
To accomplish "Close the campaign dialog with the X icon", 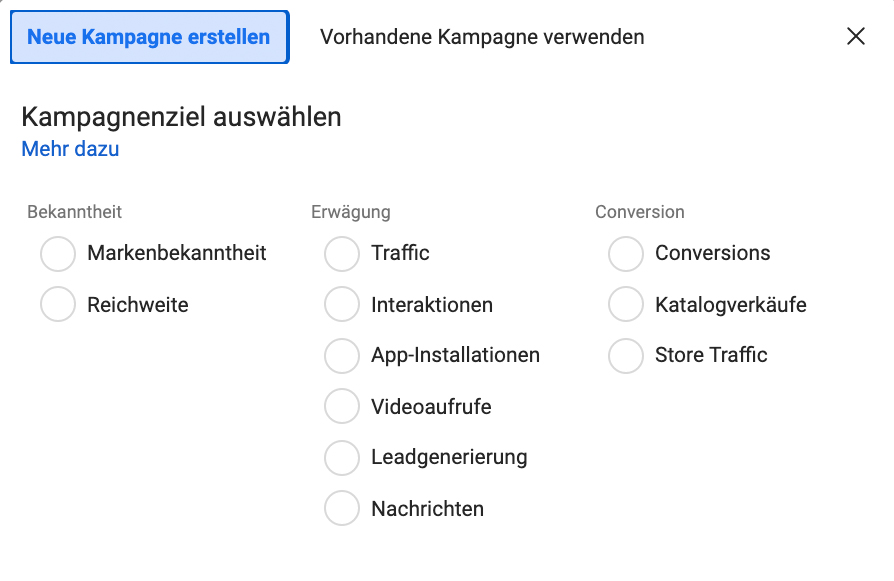I will [856, 36].
